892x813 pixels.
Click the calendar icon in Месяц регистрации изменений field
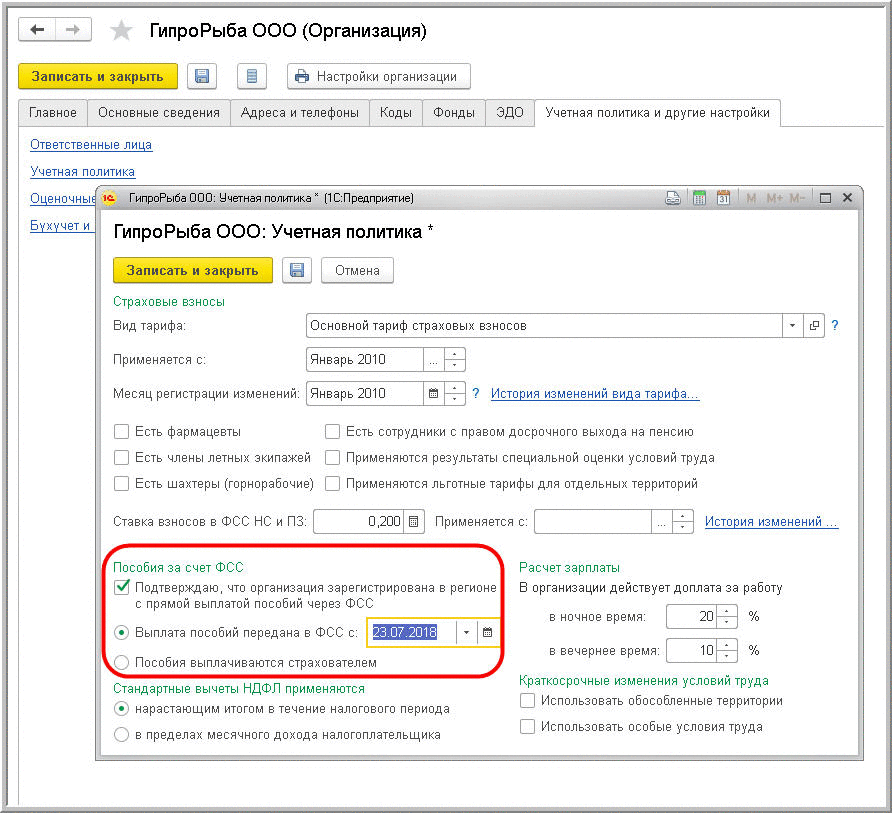click(x=433, y=394)
